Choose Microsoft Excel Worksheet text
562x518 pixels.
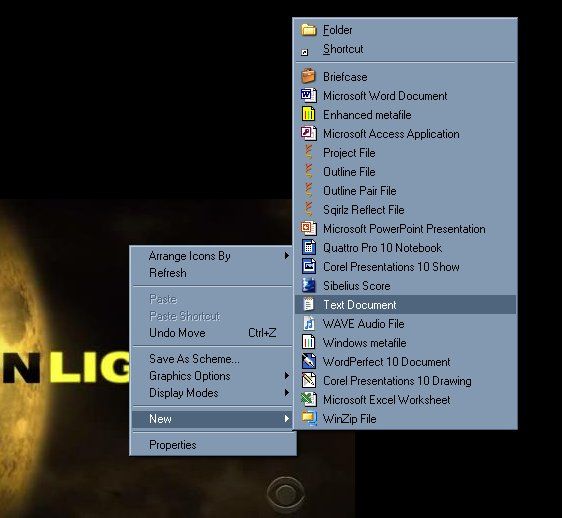click(x=386, y=400)
